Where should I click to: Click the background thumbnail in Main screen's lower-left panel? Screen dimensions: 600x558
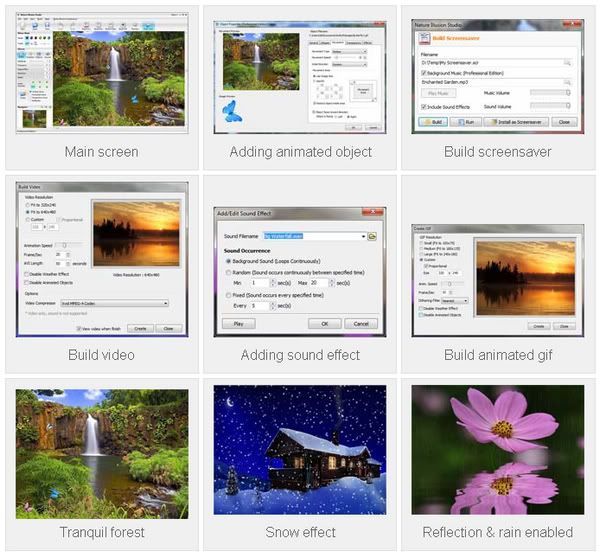pyautogui.click(x=34, y=119)
